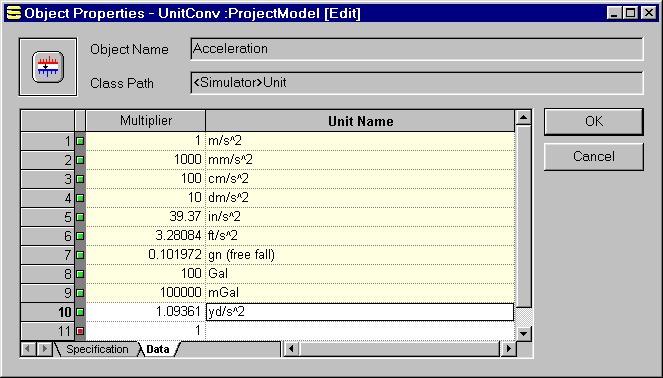Screen dimensions: 663x378
Task: Close the Object Properties window
Action: [x=648, y=13]
